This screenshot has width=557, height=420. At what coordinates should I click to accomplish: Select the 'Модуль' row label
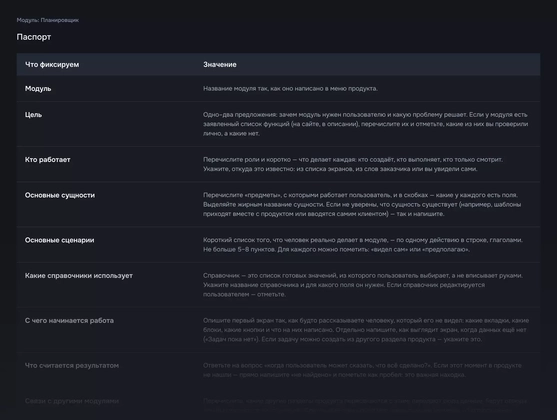38,89
